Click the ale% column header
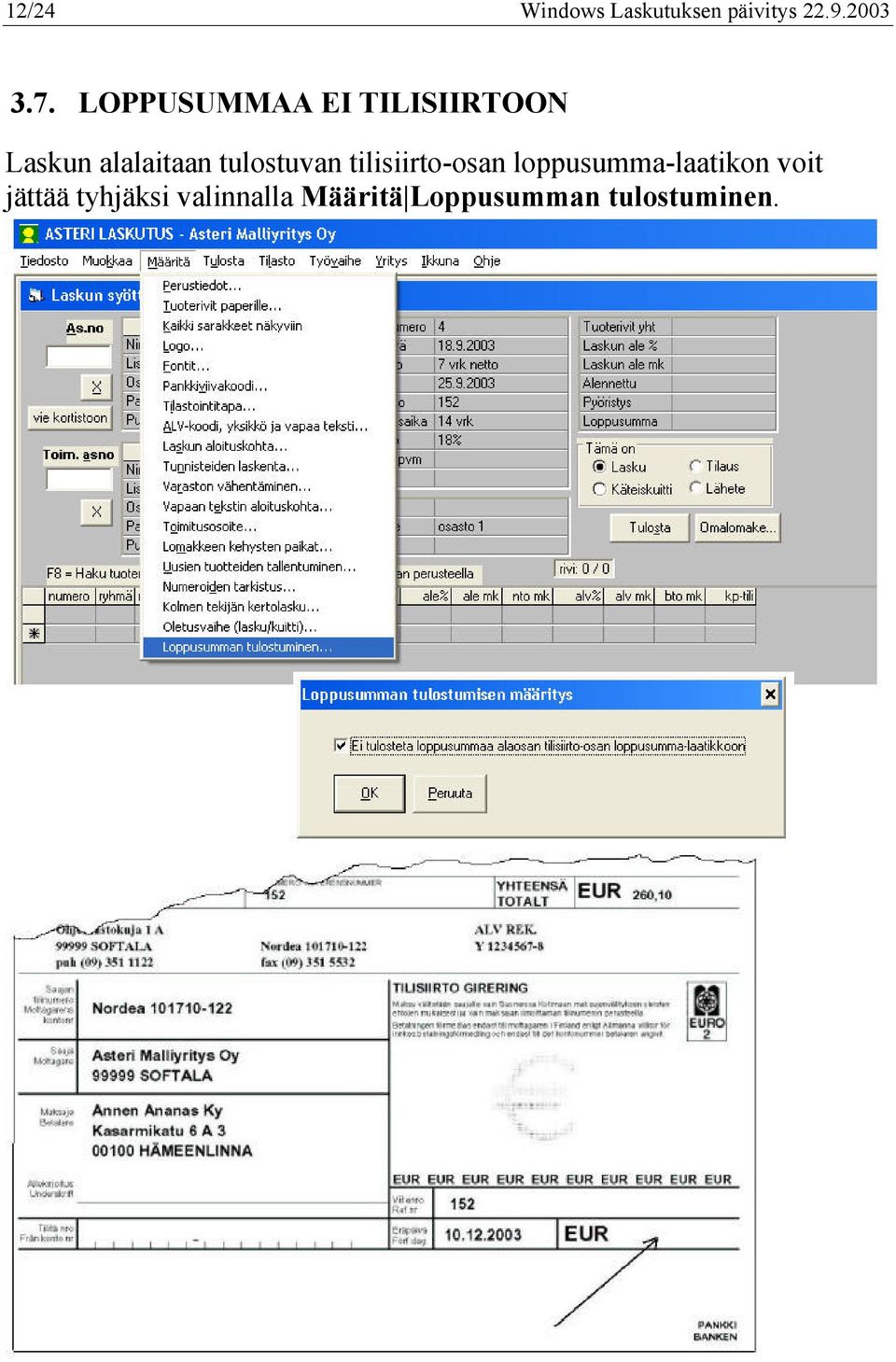The image size is (896, 1362). 435,597
